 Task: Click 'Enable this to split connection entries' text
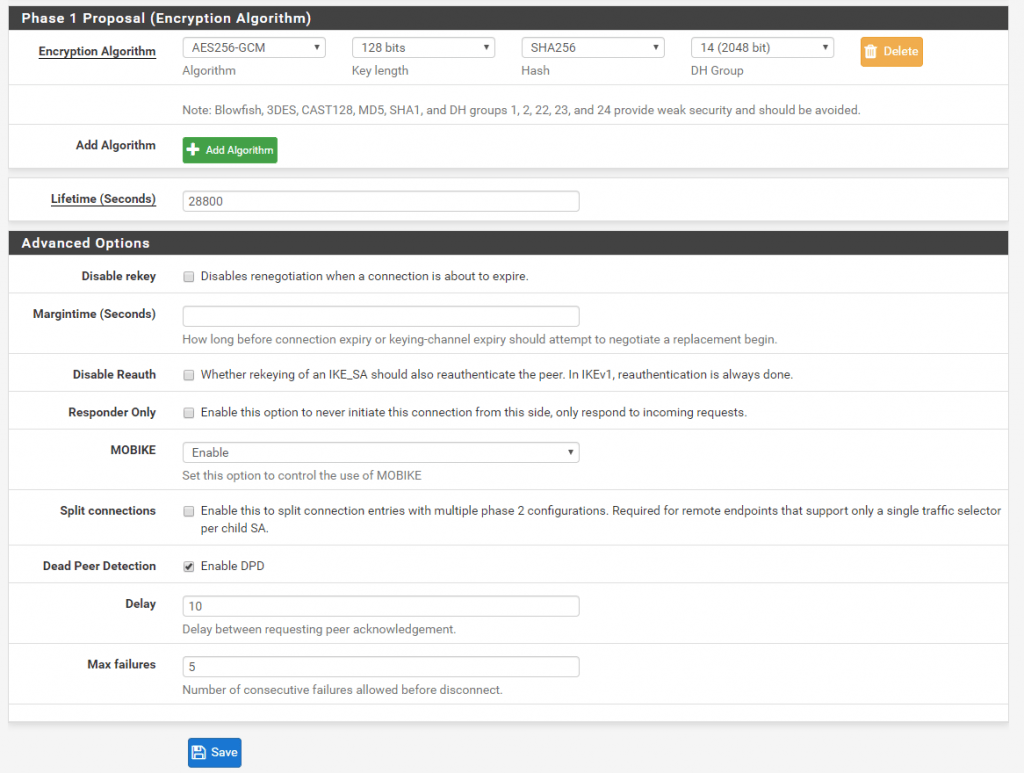point(601,519)
